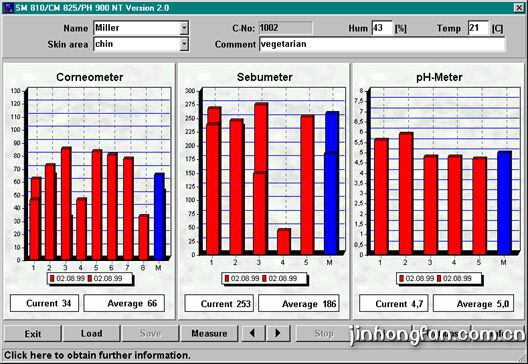Image resolution: width=528 pixels, height=364 pixels.
Task: Click the Exit button
Action: (33, 333)
